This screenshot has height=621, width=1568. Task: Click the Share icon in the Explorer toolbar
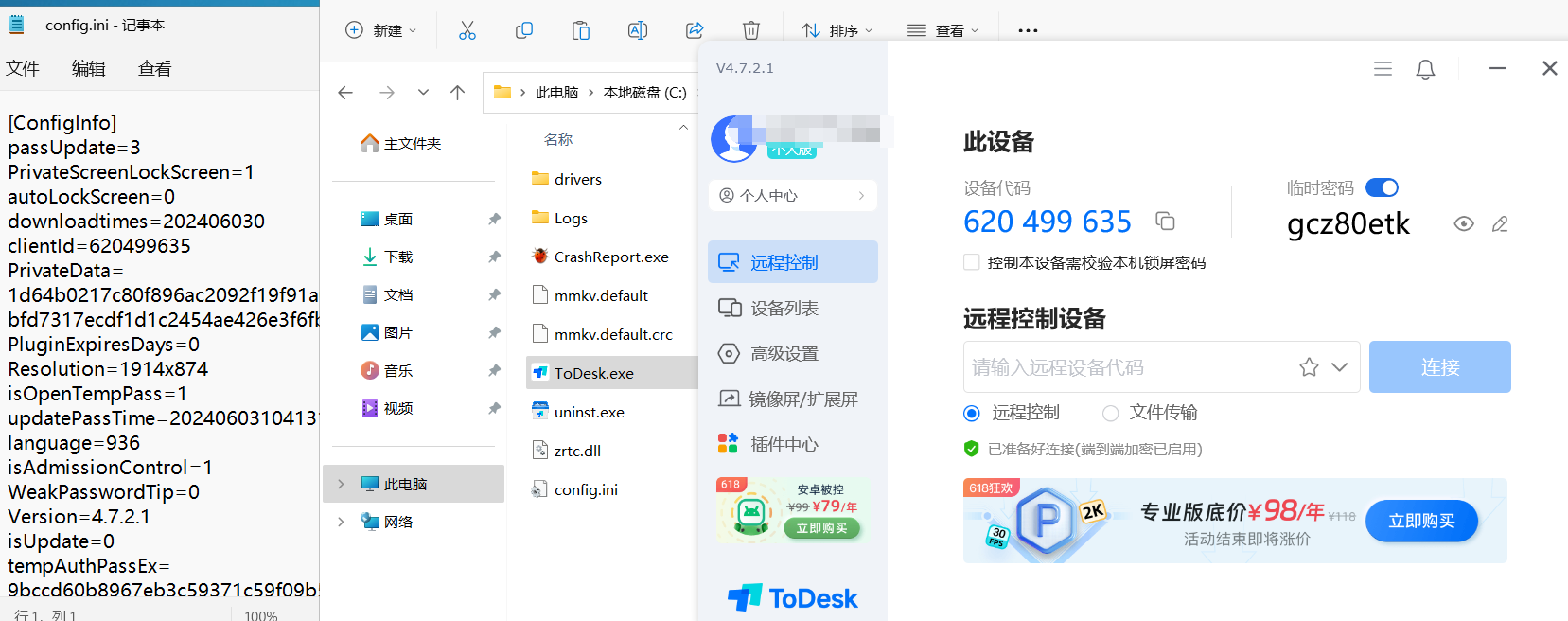pyautogui.click(x=695, y=30)
